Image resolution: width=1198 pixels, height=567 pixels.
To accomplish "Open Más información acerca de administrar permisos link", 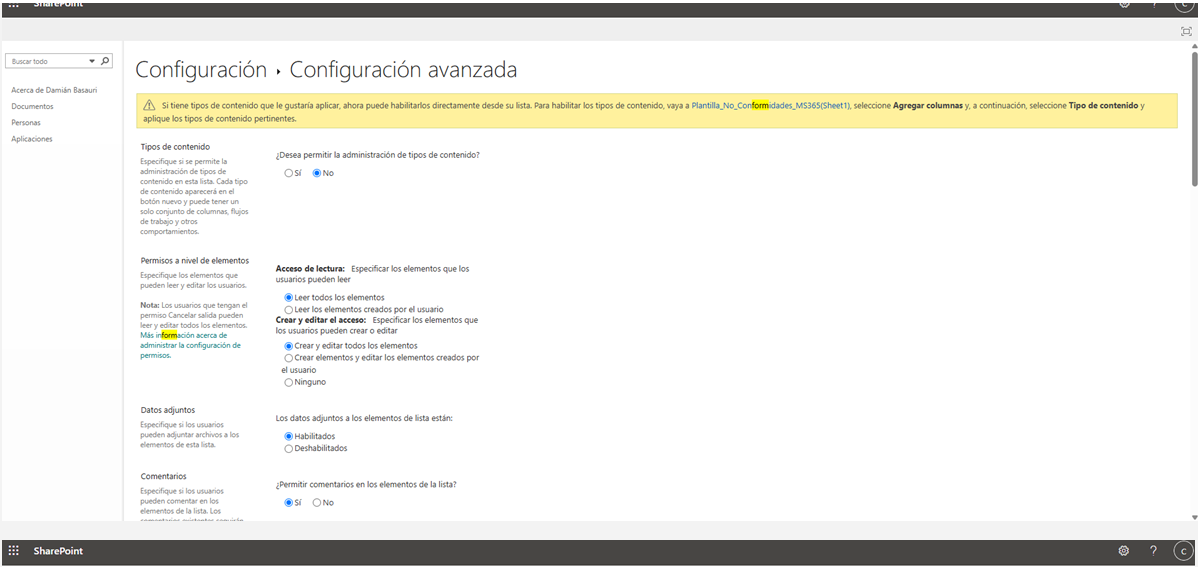I will tap(190, 345).
